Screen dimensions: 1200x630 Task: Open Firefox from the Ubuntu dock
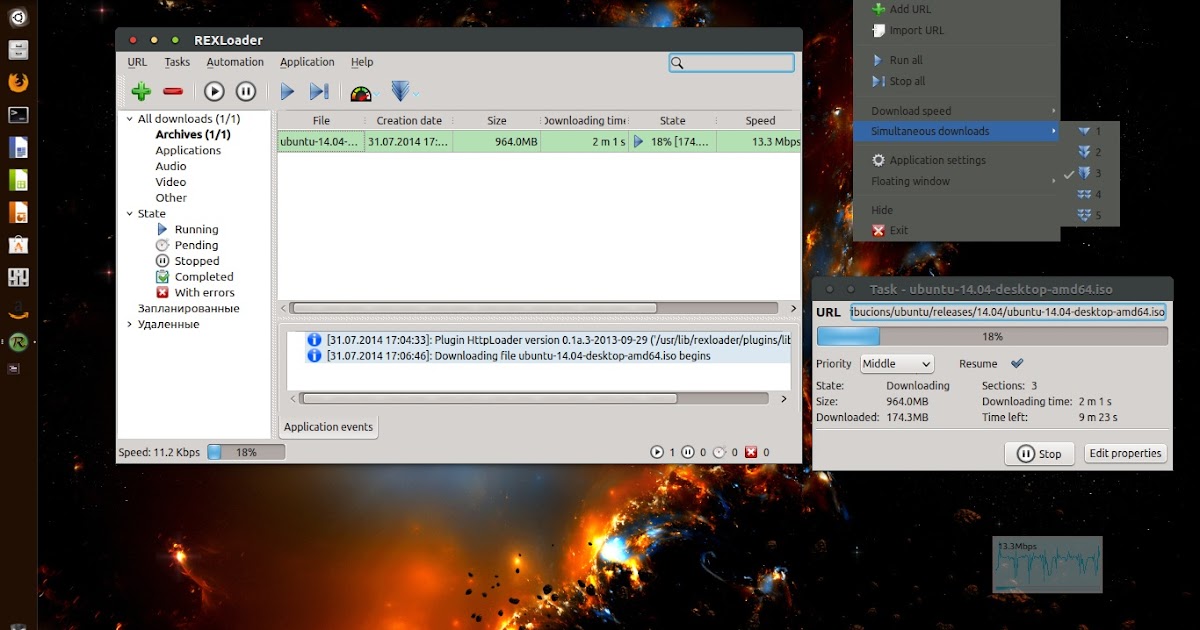pyautogui.click(x=18, y=82)
